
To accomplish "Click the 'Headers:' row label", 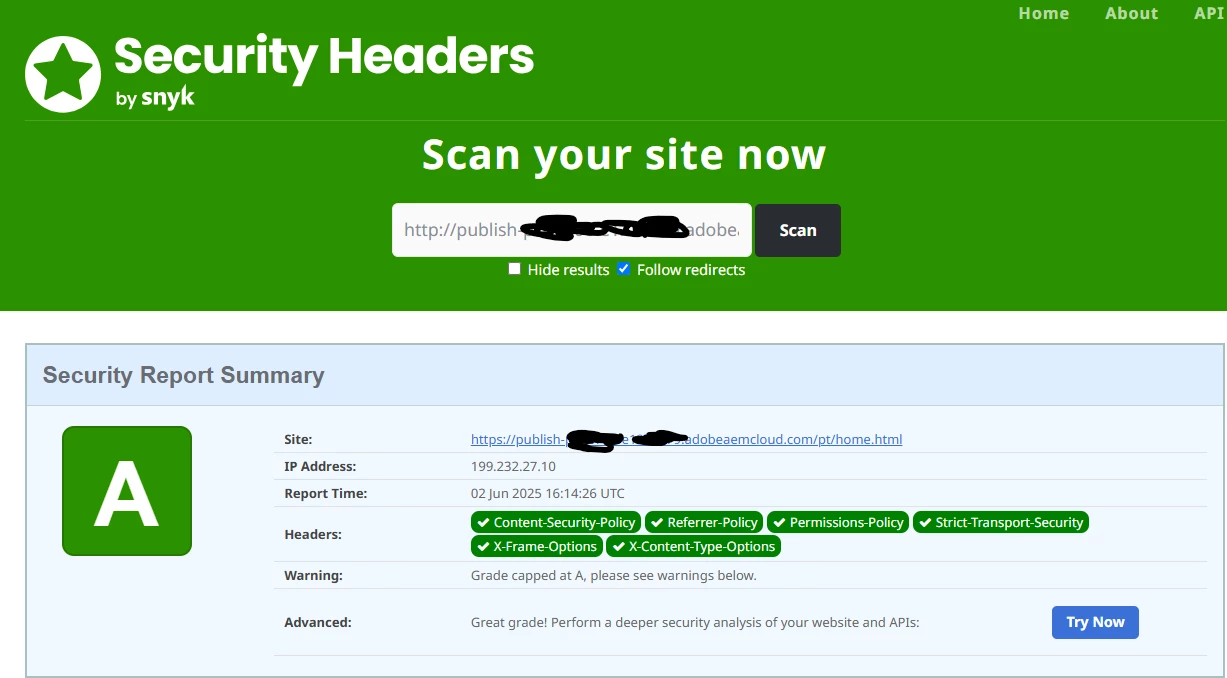I will pos(313,534).
